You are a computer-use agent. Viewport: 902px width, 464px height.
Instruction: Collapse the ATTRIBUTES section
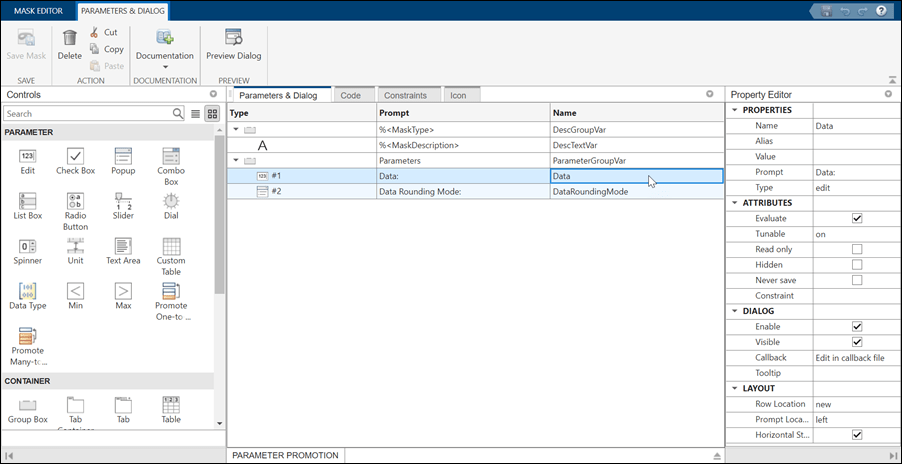tap(736, 203)
